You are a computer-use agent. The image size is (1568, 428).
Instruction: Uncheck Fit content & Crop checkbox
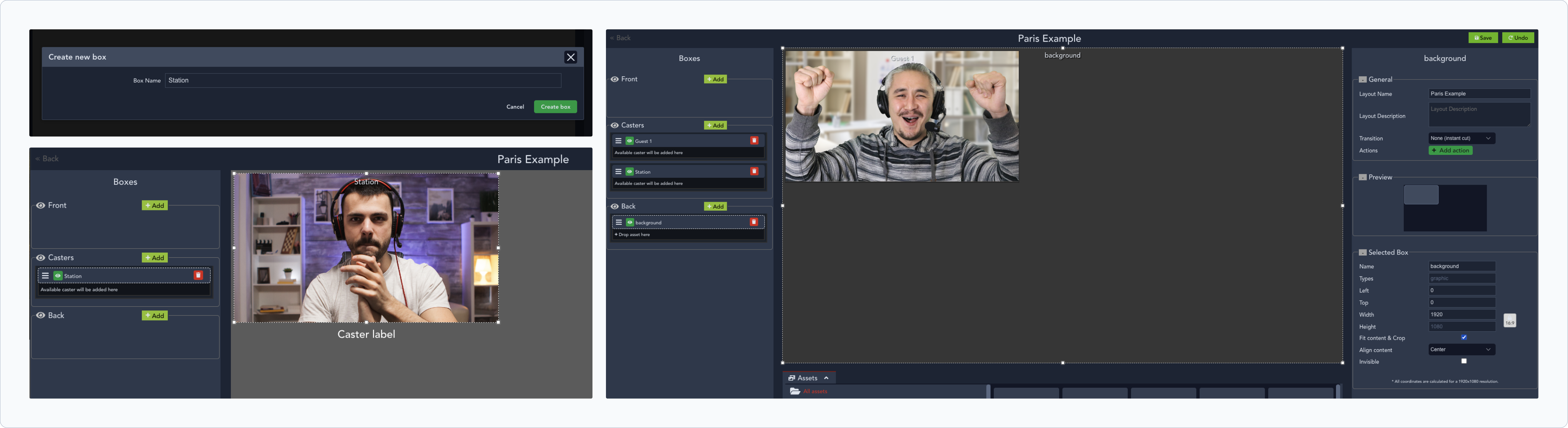click(1464, 337)
